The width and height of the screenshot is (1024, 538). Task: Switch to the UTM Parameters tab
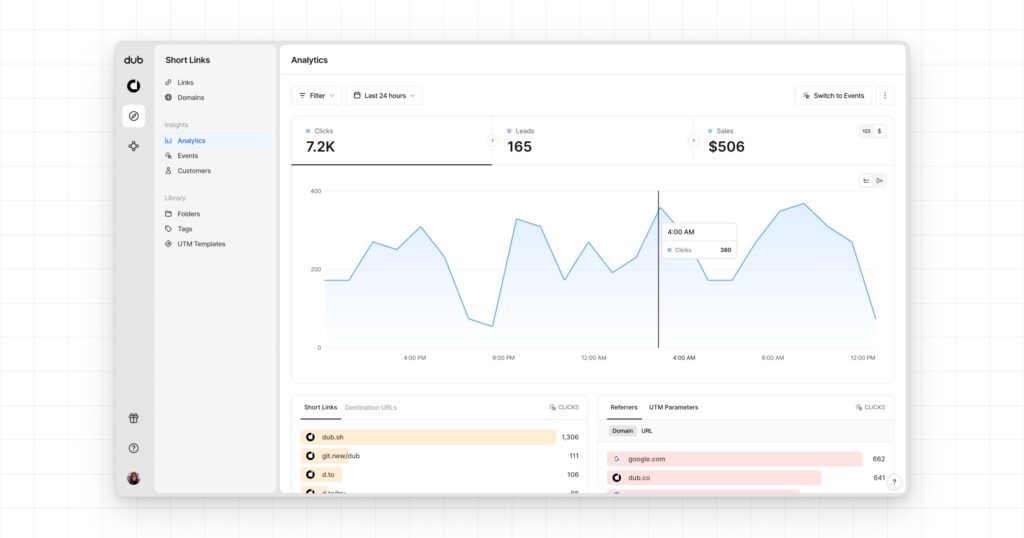[x=673, y=407]
